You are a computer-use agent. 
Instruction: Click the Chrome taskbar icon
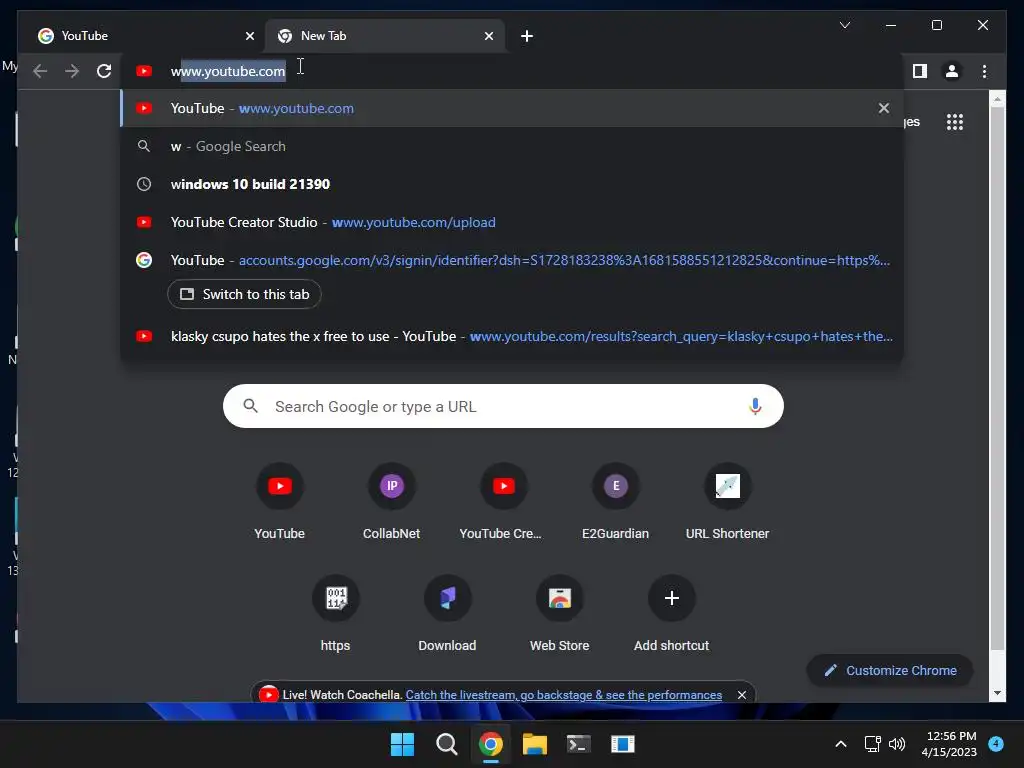(490, 744)
